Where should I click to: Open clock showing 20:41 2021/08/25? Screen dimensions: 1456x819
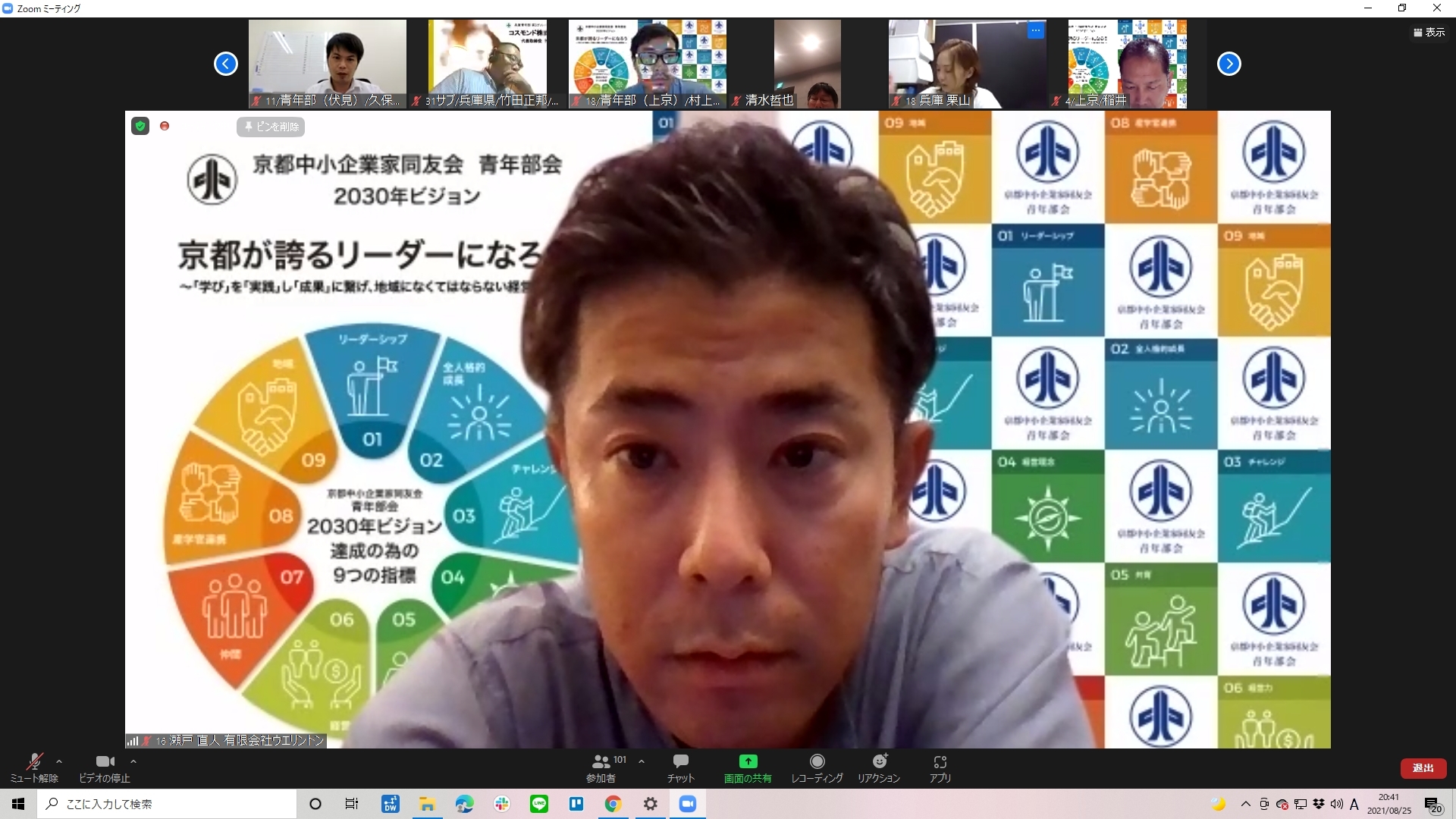click(x=1389, y=804)
